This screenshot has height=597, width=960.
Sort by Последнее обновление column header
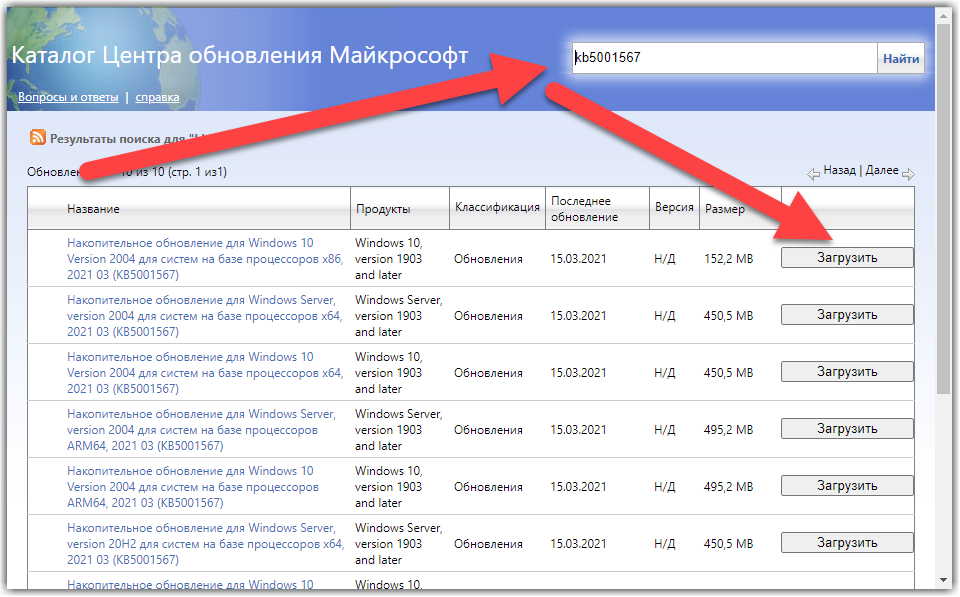pyautogui.click(x=584, y=209)
